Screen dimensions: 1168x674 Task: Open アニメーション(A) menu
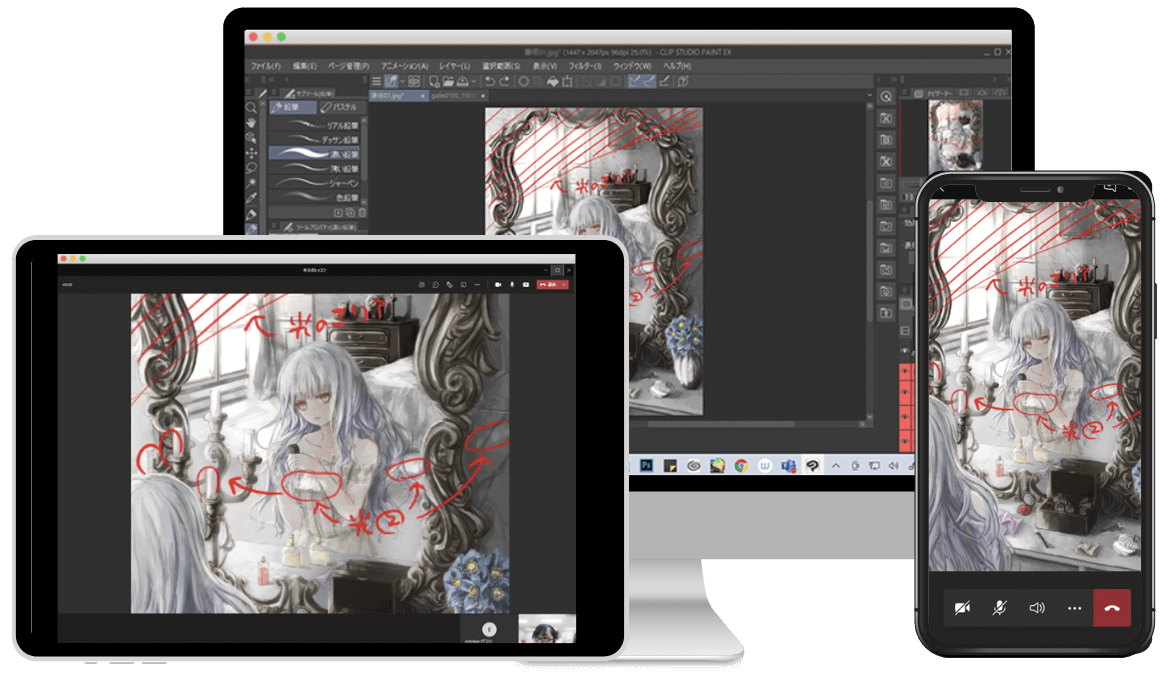[404, 66]
